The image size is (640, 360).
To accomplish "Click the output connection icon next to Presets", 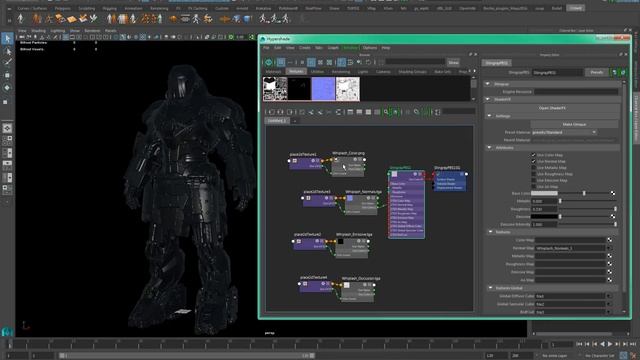I will click(x=622, y=73).
